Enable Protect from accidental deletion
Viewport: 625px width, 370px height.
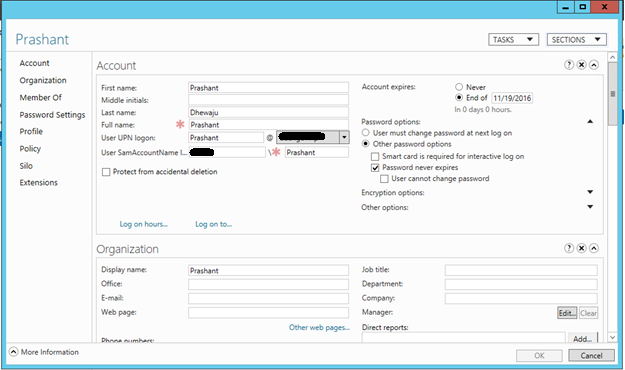click(x=106, y=172)
